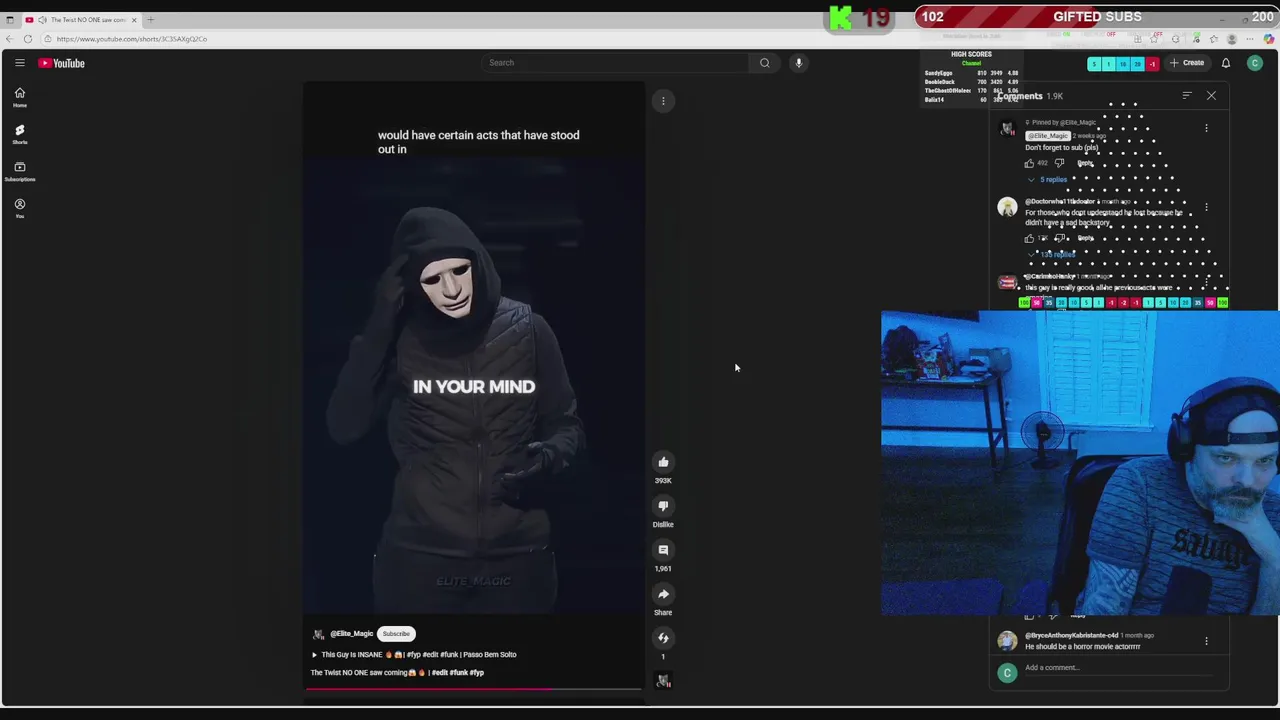
Task: Focus the YouTube Search box
Action: (x=615, y=63)
